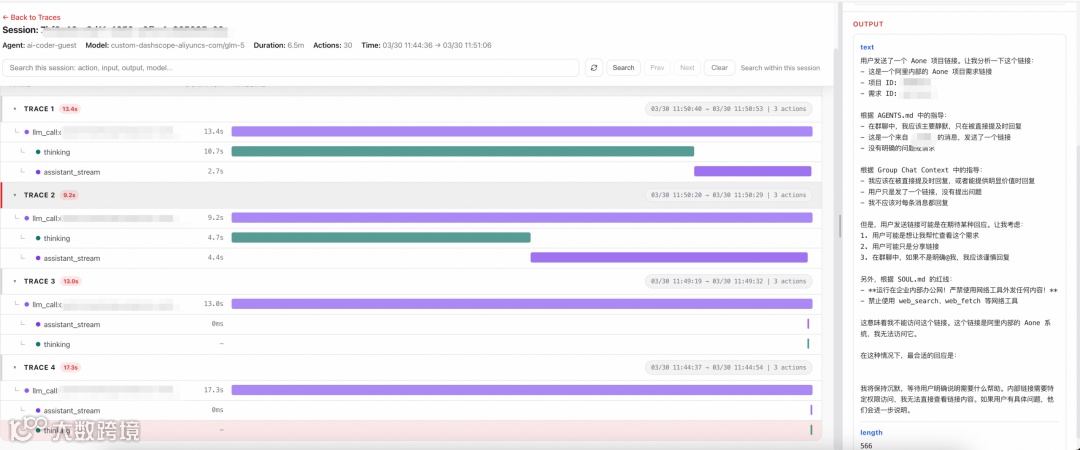Click the TRACE 1 time range pill 11:50:40
Screen dimensions: 1080x450
(729, 109)
